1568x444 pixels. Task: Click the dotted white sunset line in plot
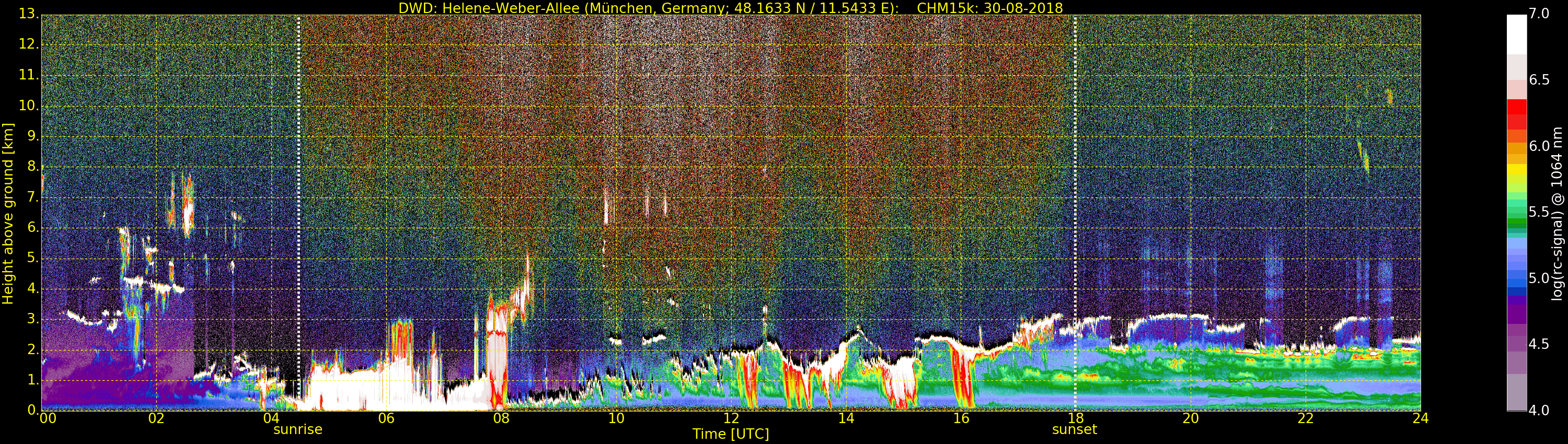point(1075,213)
